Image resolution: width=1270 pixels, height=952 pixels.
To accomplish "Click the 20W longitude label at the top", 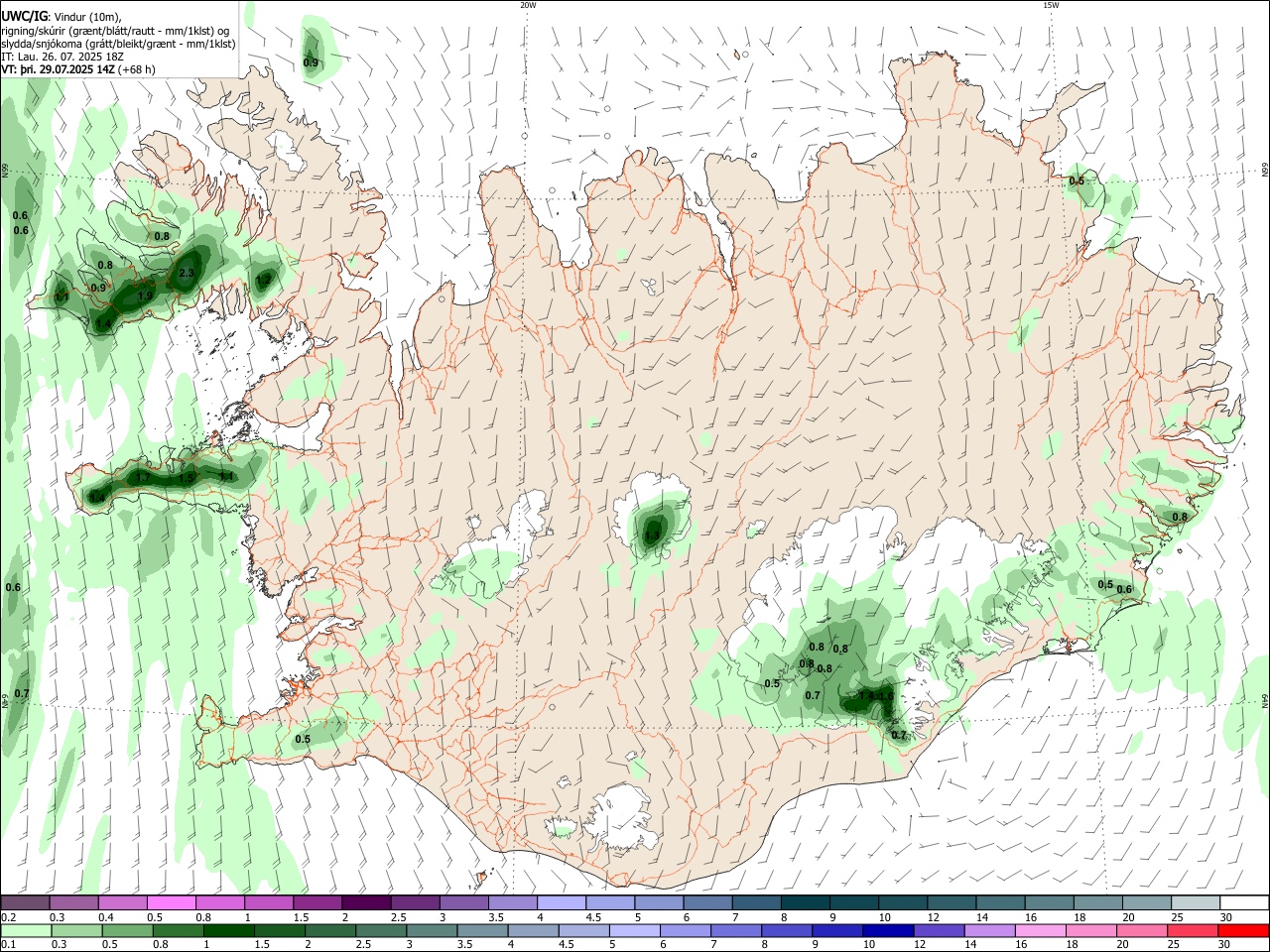I will point(528,4).
